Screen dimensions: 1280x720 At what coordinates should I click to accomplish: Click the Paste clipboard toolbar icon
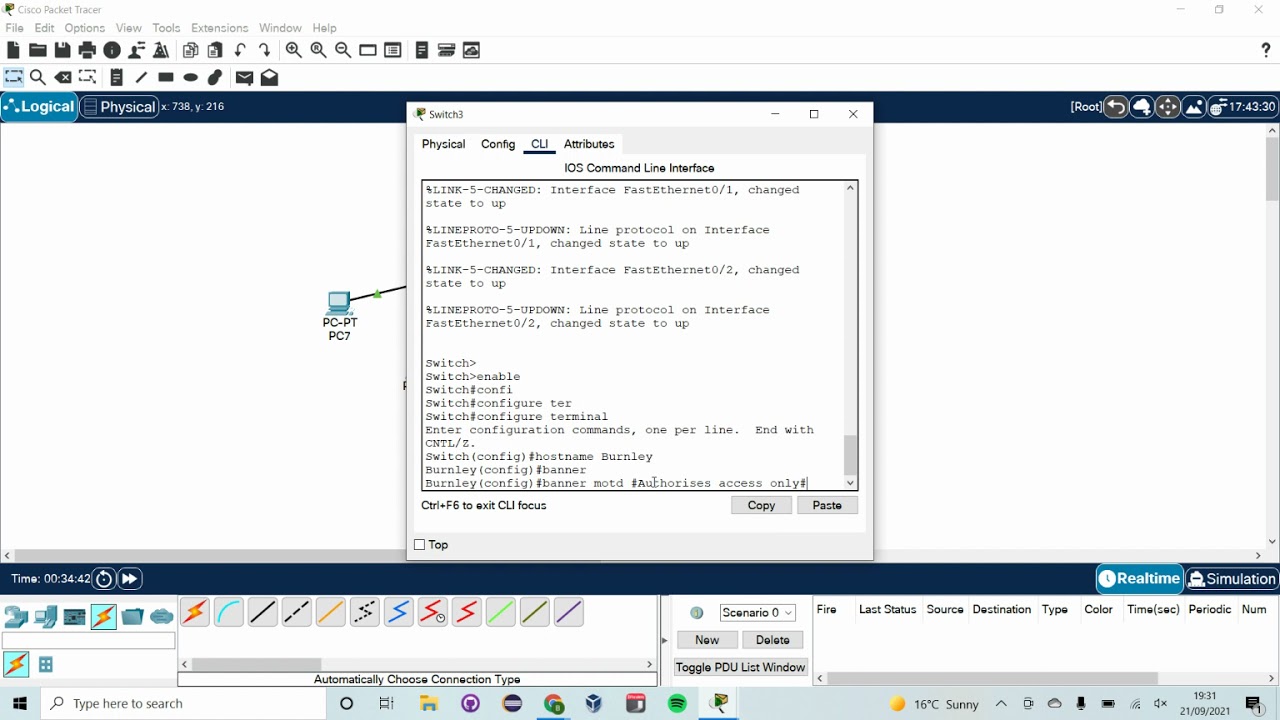point(215,50)
